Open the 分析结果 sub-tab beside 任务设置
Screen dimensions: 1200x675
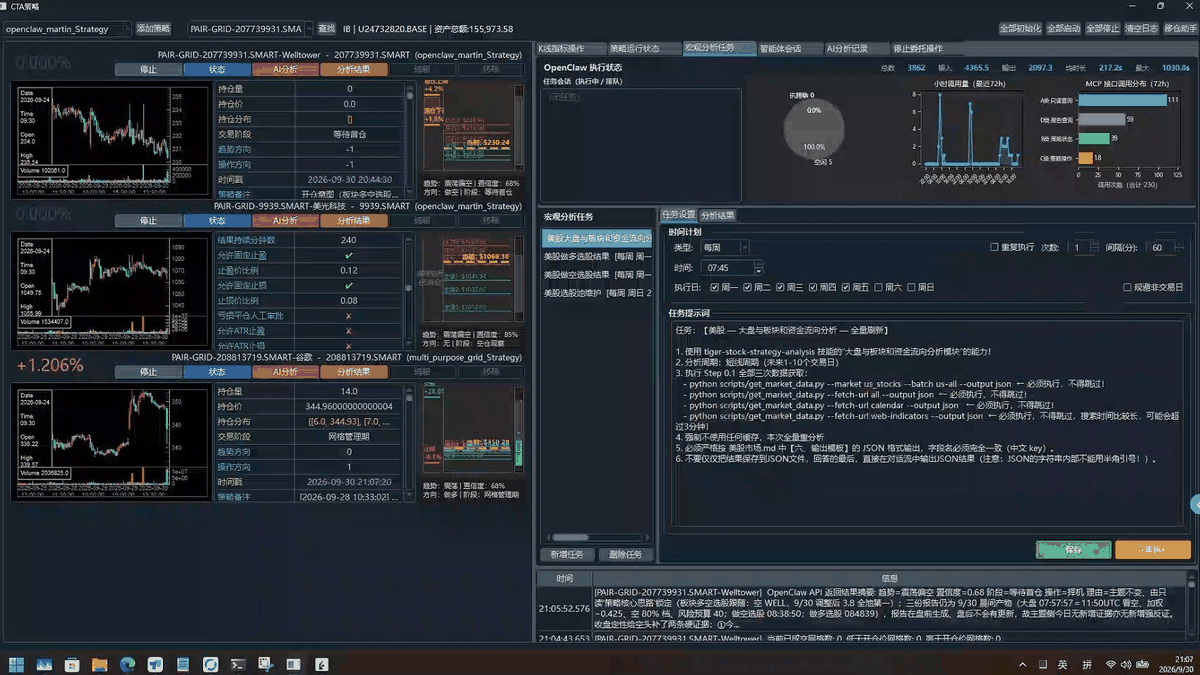pos(717,215)
